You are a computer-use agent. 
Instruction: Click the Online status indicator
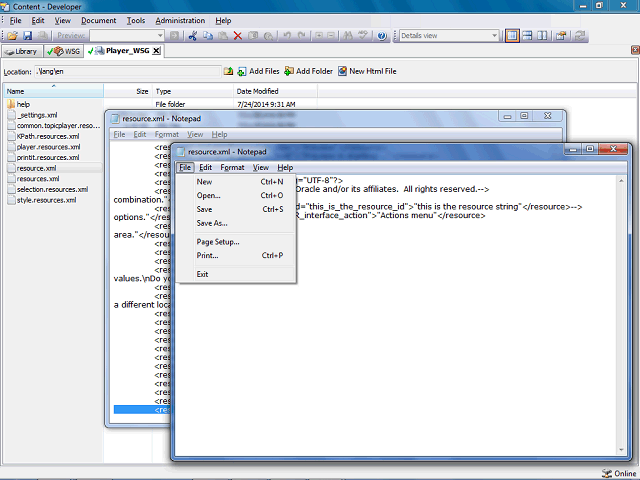[619, 473]
